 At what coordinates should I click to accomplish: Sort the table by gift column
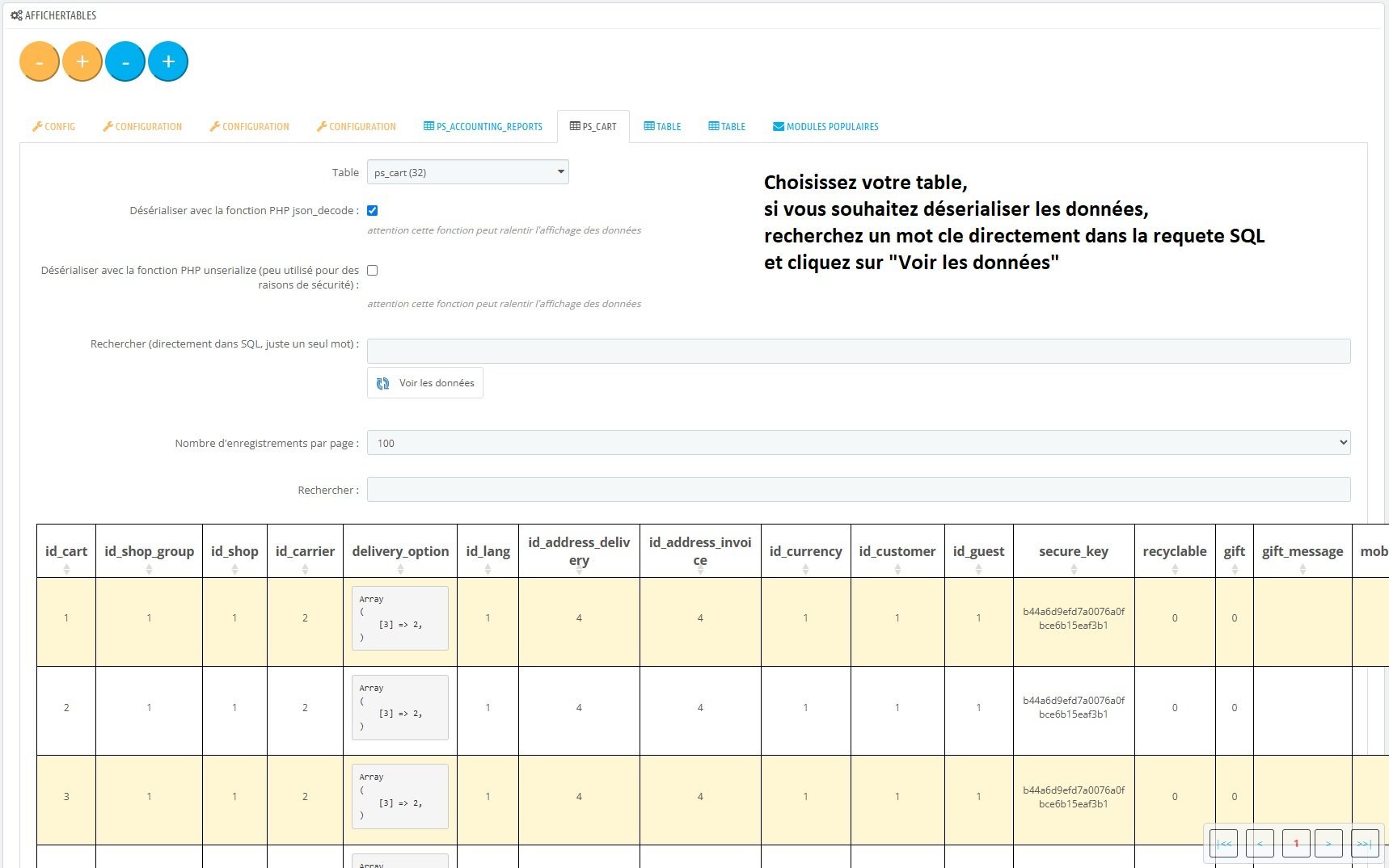pos(1234,551)
